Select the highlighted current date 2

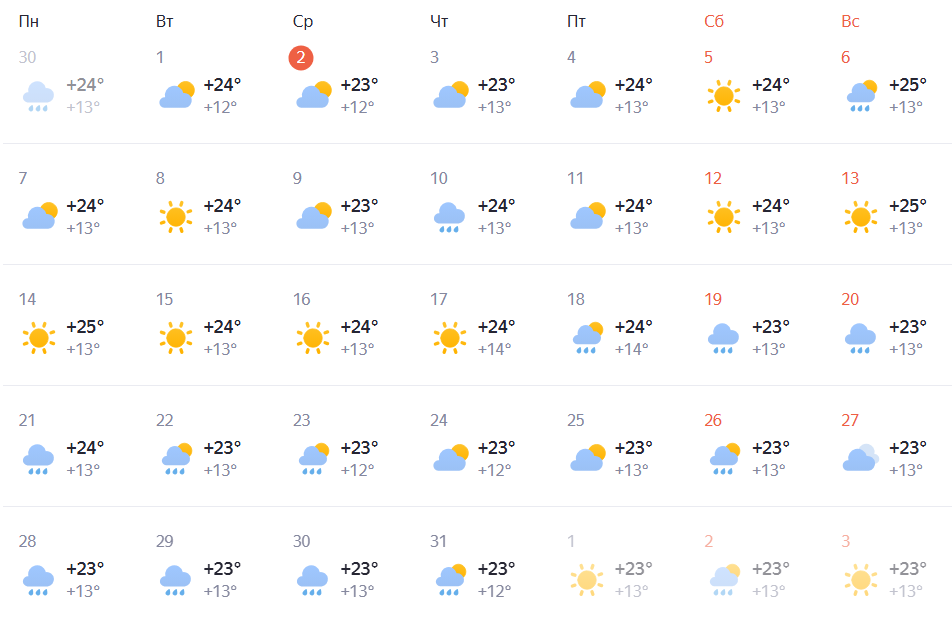coord(301,58)
